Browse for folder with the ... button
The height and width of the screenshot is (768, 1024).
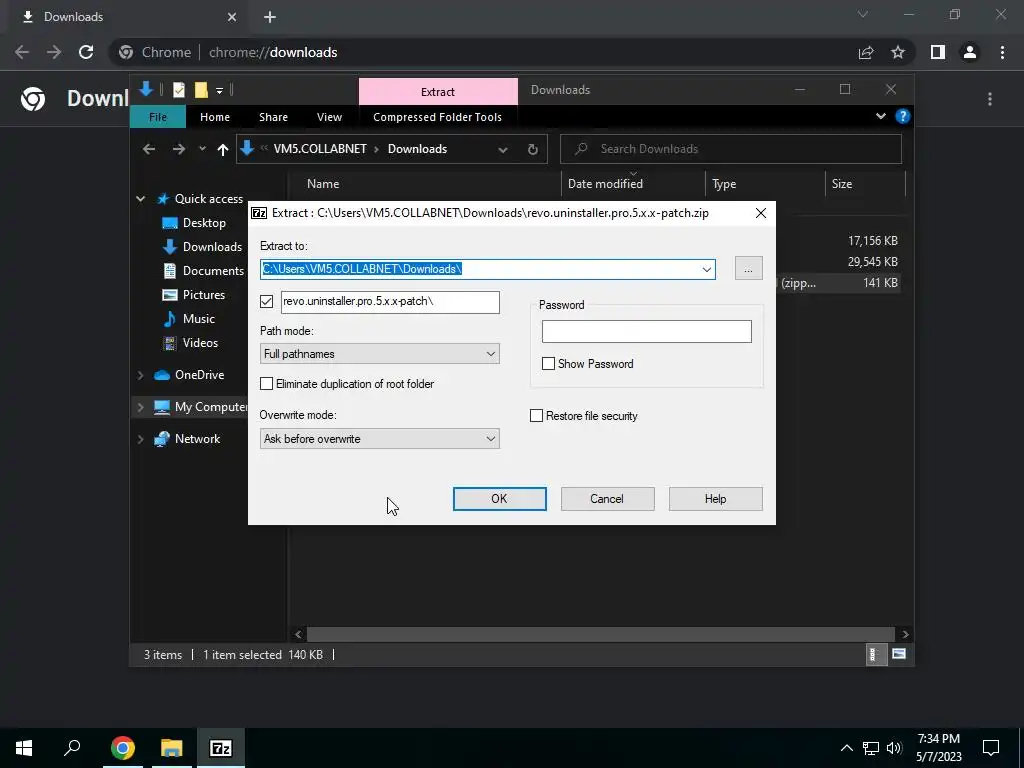click(748, 269)
